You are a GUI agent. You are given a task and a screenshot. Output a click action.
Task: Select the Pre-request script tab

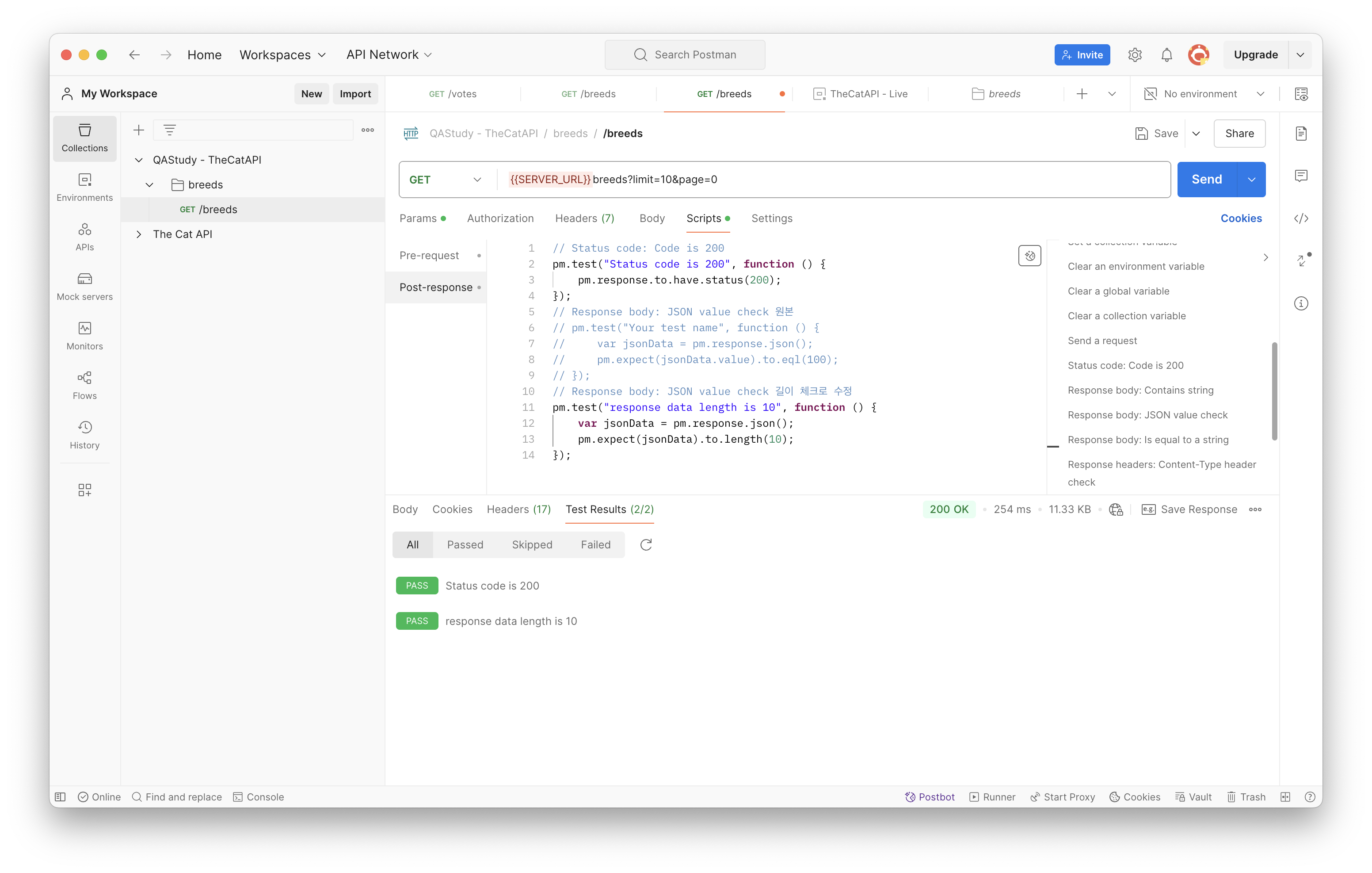429,256
